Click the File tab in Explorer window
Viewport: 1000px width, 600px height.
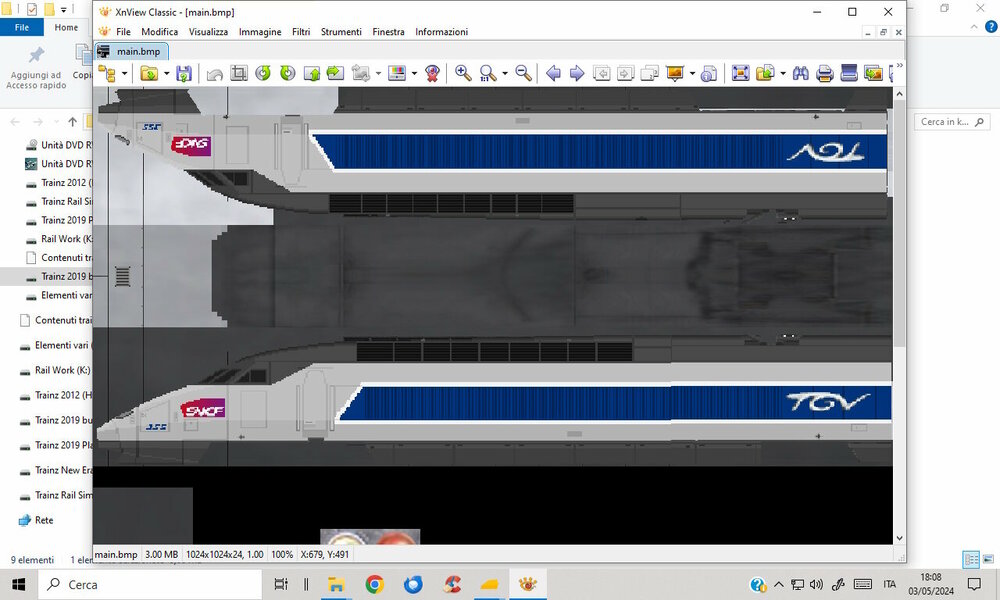pyautogui.click(x=22, y=27)
